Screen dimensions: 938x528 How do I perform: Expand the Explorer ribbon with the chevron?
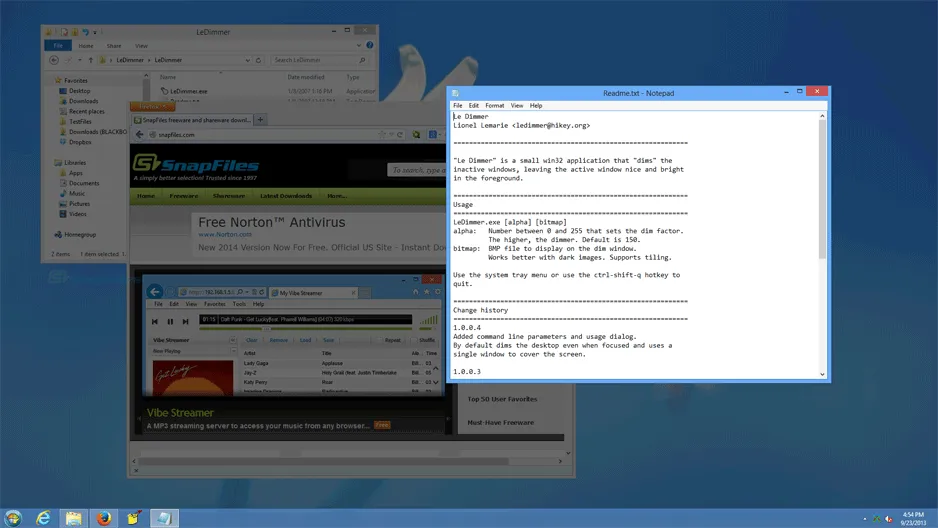click(x=359, y=45)
